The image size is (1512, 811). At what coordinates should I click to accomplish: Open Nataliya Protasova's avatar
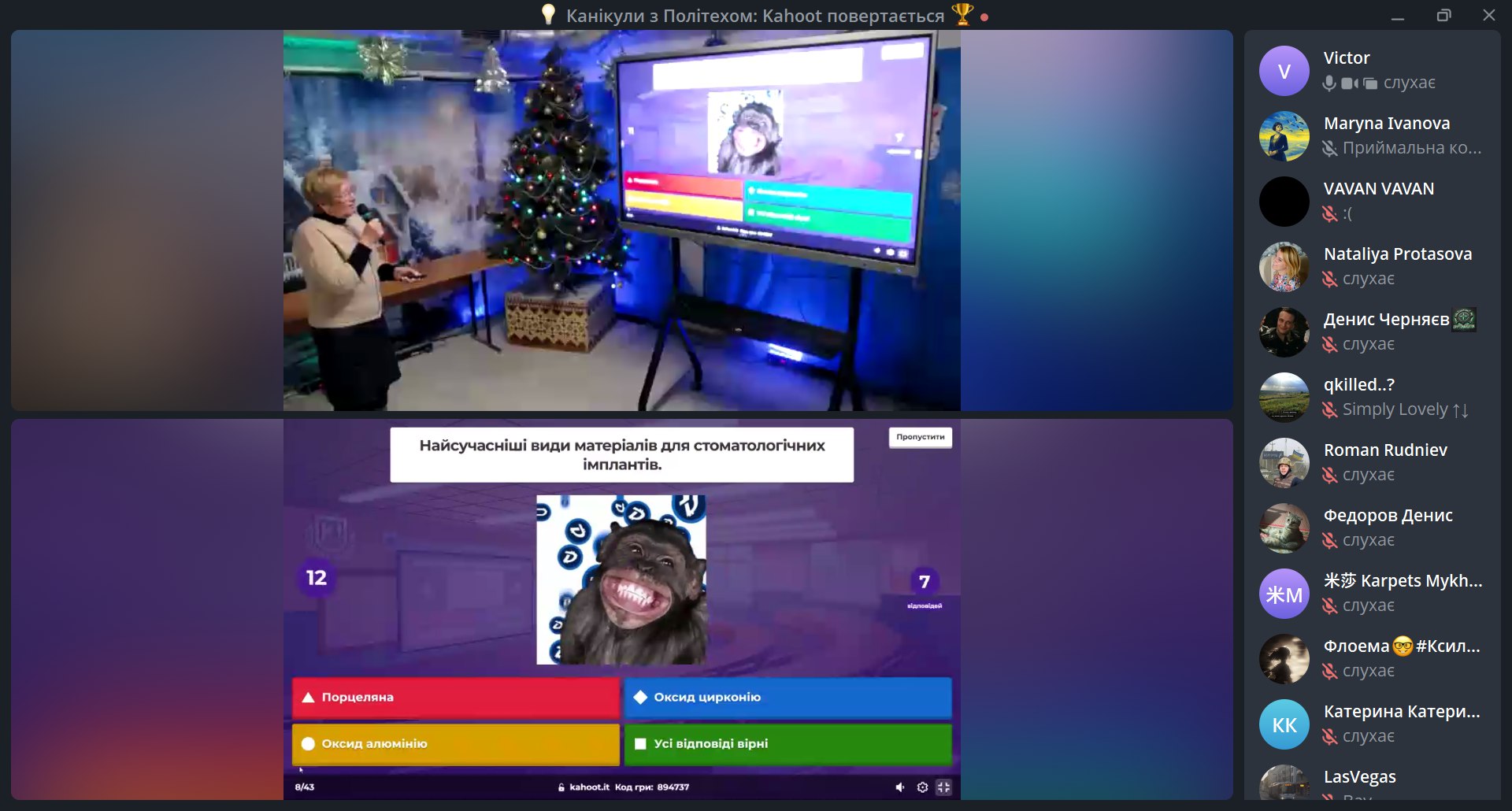[1284, 267]
